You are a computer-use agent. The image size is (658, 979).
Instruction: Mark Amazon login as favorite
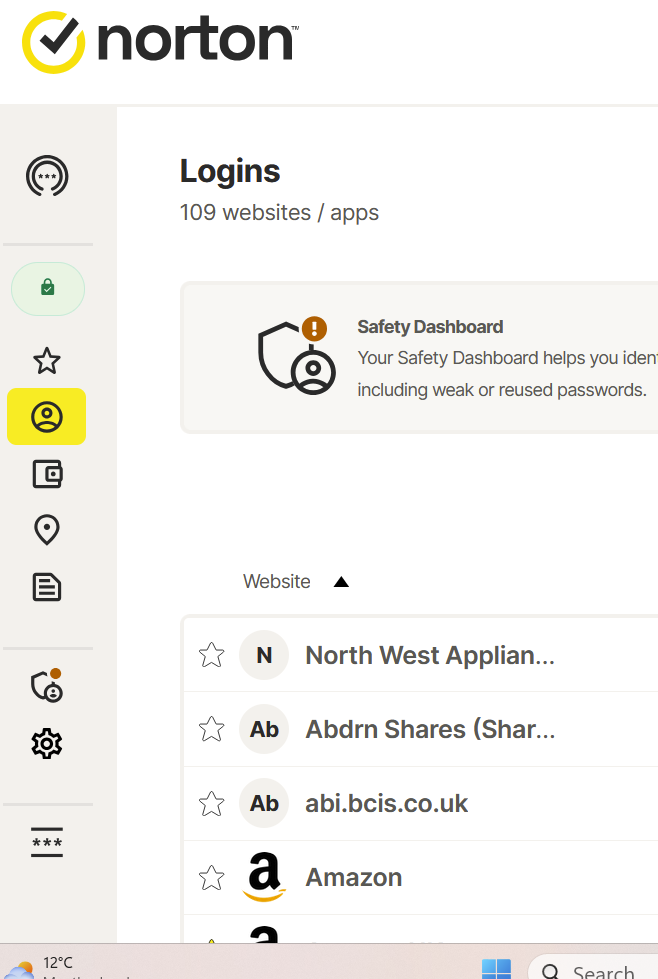[211, 877]
